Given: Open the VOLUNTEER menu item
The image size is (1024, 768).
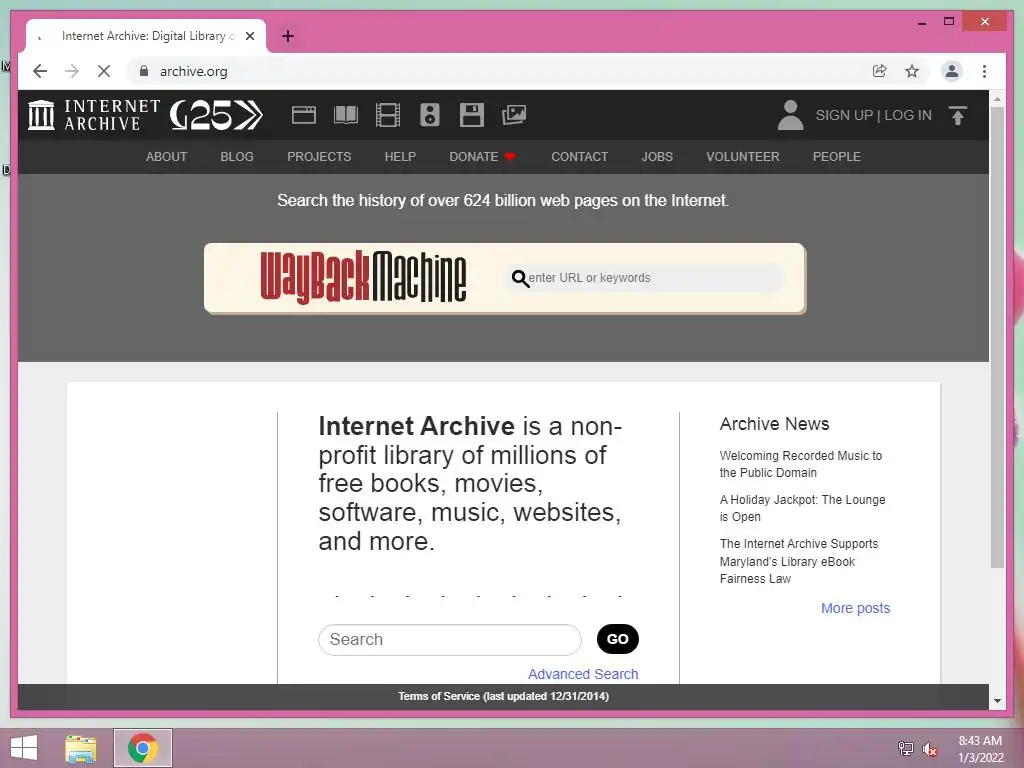Looking at the screenshot, I should pyautogui.click(x=743, y=157).
